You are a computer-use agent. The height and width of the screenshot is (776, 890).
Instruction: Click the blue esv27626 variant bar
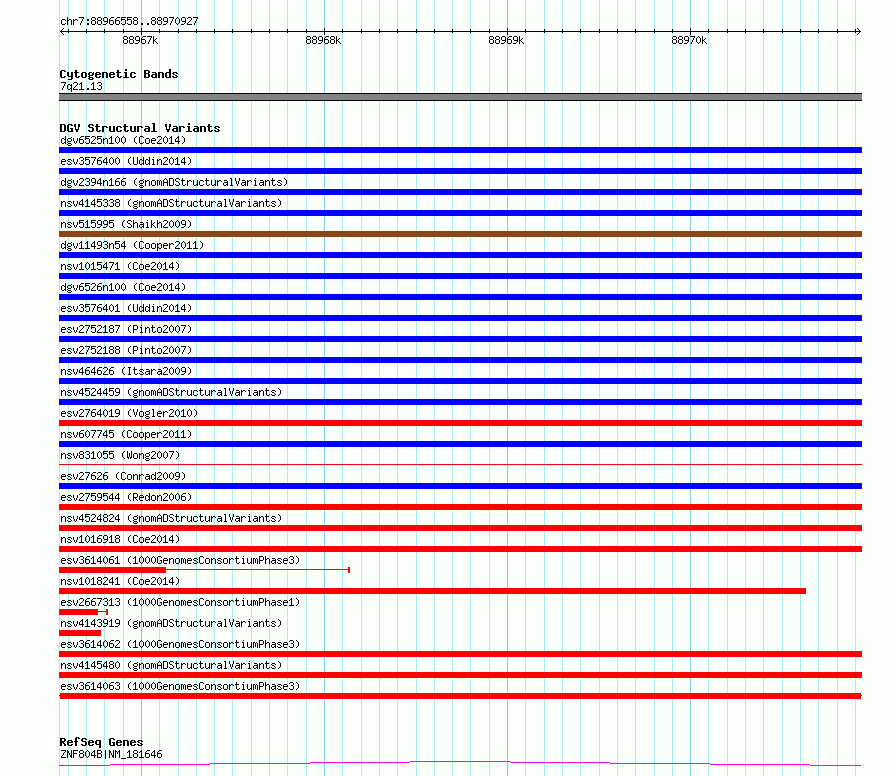pyautogui.click(x=460, y=486)
